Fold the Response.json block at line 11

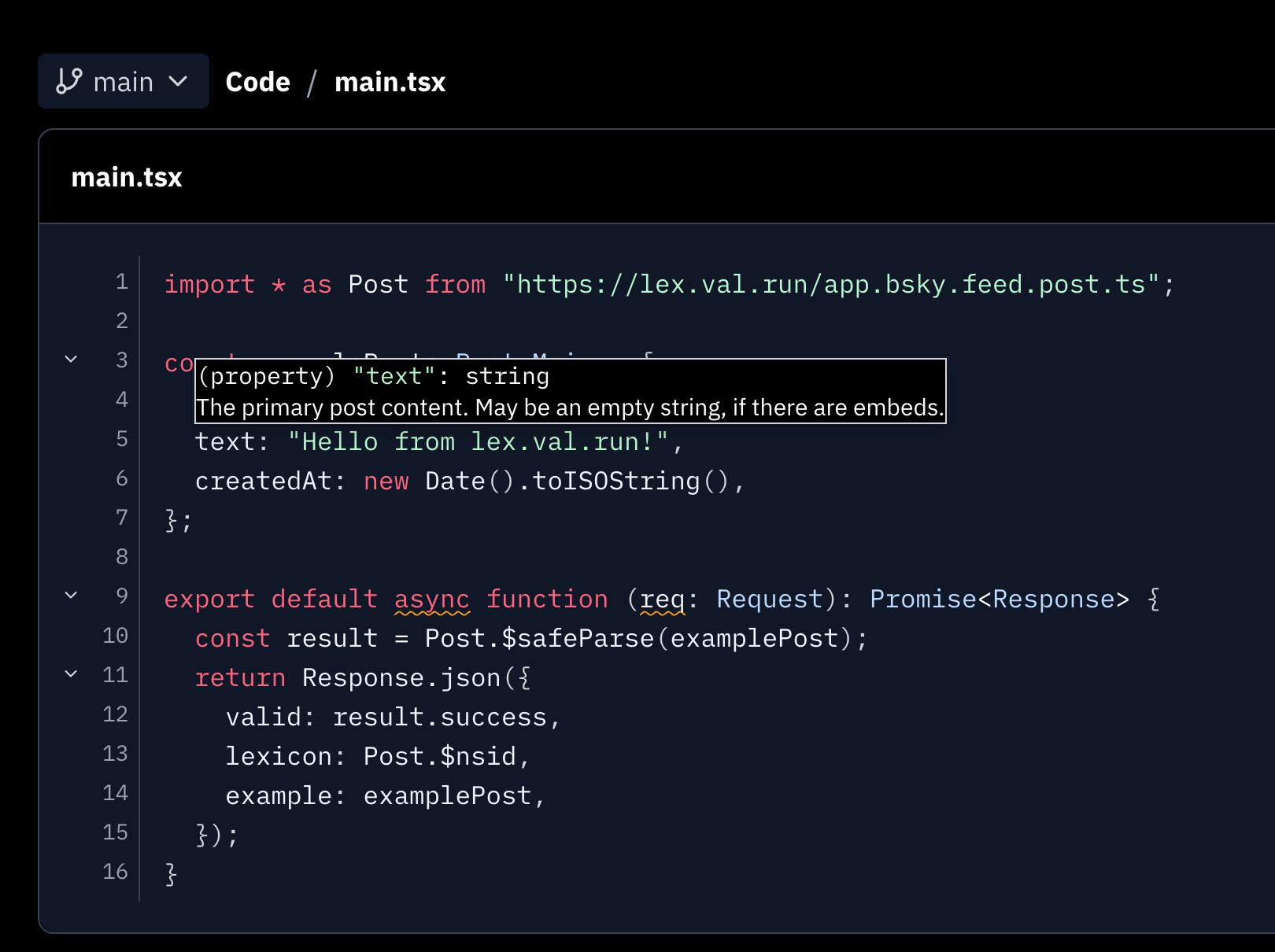point(71,674)
